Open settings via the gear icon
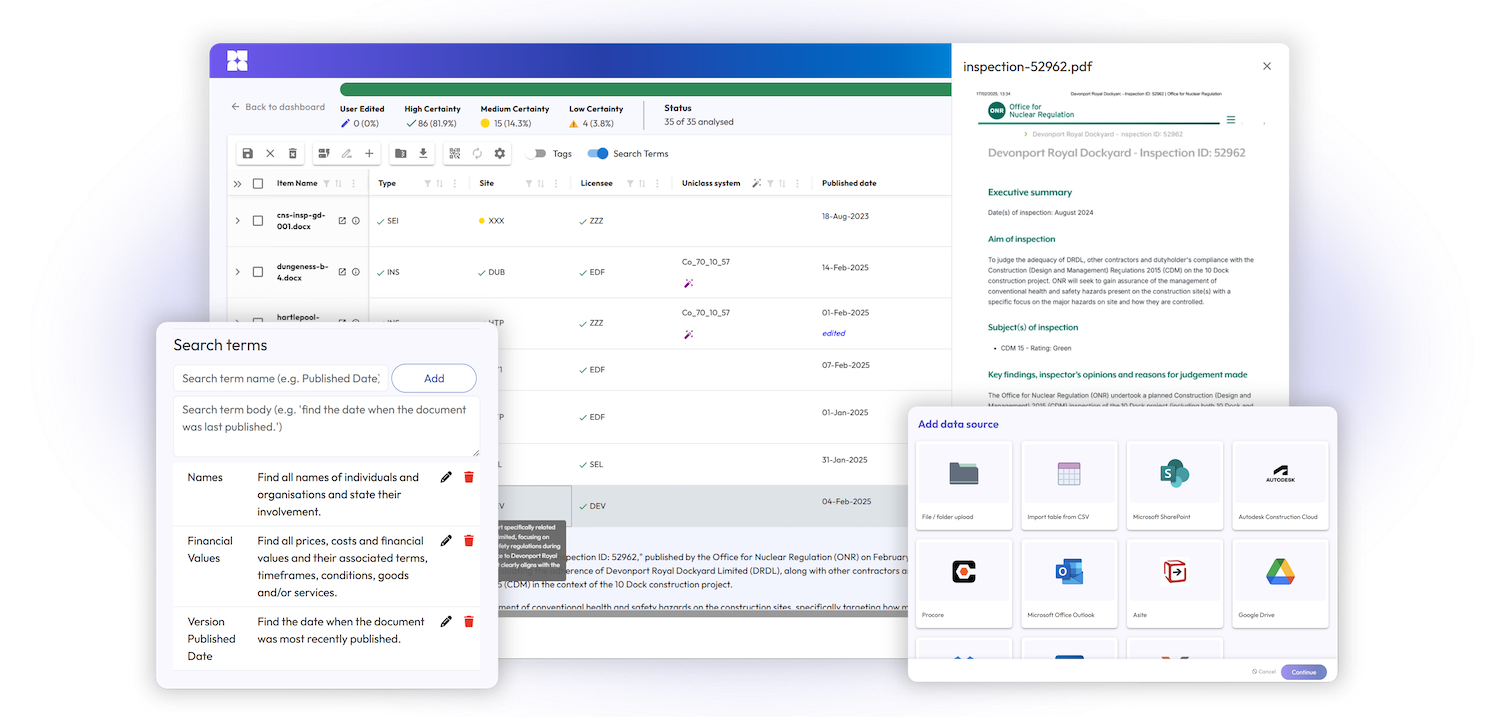This screenshot has width=1500, height=717. 500,154
